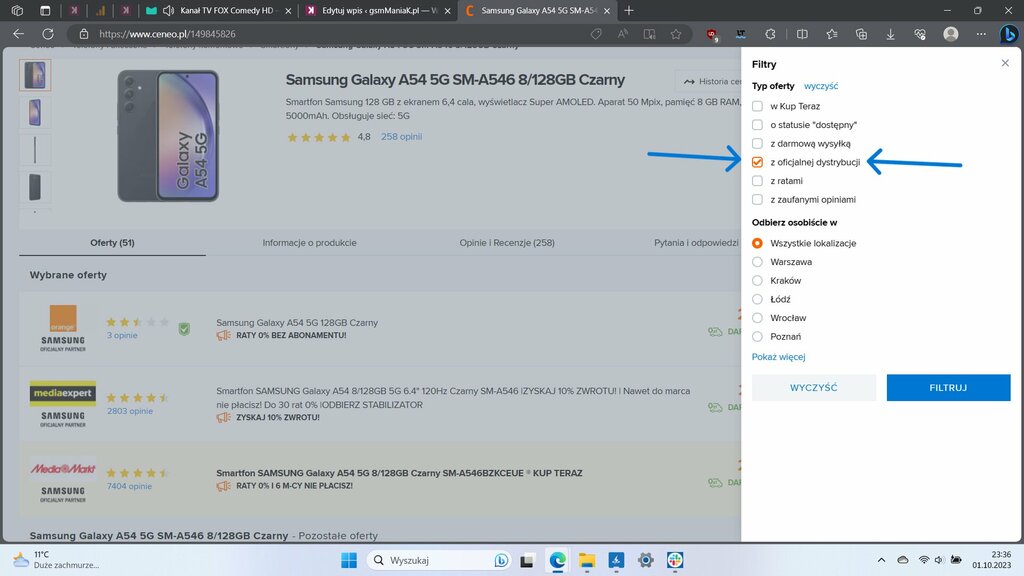The height and width of the screenshot is (576, 1024).
Task: Switch to 'Oferty (51)' tab
Action: click(112, 242)
